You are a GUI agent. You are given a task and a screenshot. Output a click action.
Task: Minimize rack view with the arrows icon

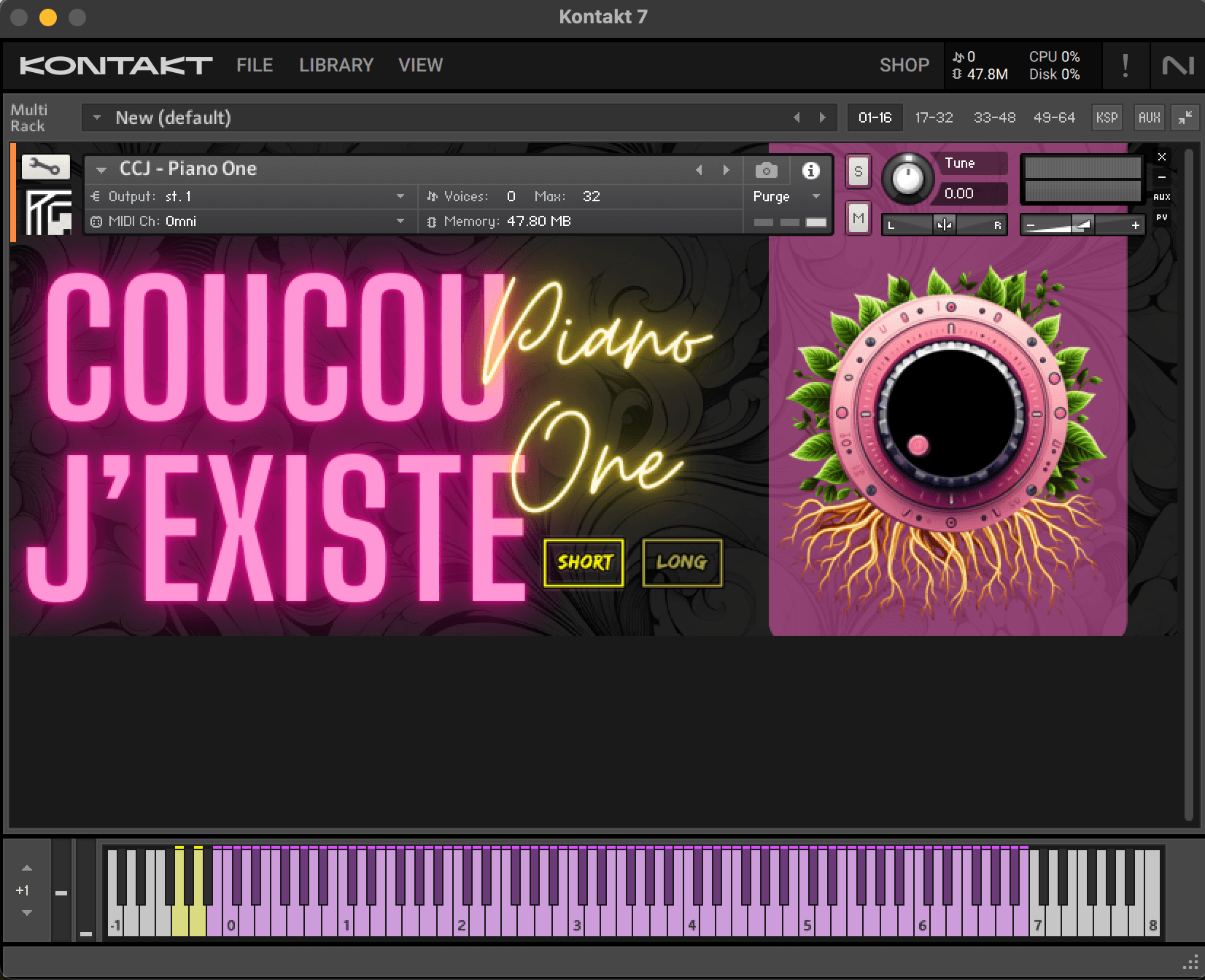(x=1185, y=117)
